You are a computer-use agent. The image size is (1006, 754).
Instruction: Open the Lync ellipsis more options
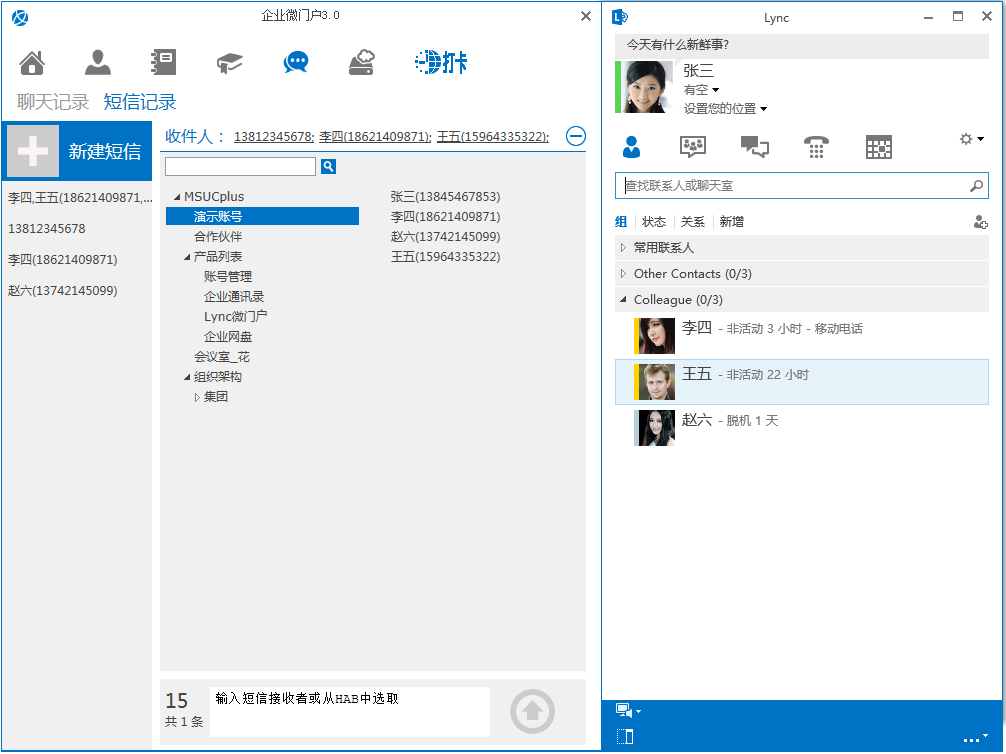(975, 737)
